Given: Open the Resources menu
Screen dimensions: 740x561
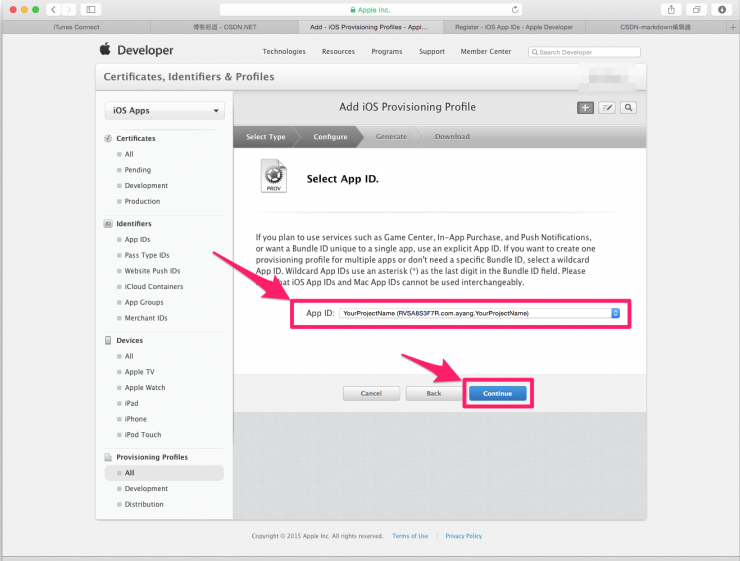Looking at the screenshot, I should (x=338, y=51).
